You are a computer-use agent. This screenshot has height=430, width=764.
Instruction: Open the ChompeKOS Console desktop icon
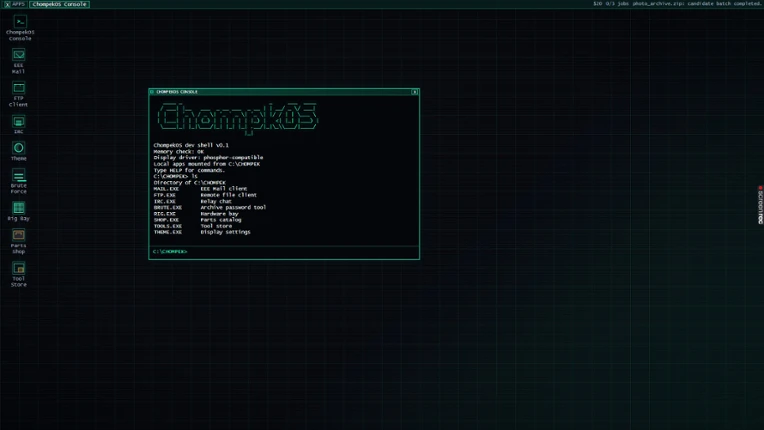(19, 28)
